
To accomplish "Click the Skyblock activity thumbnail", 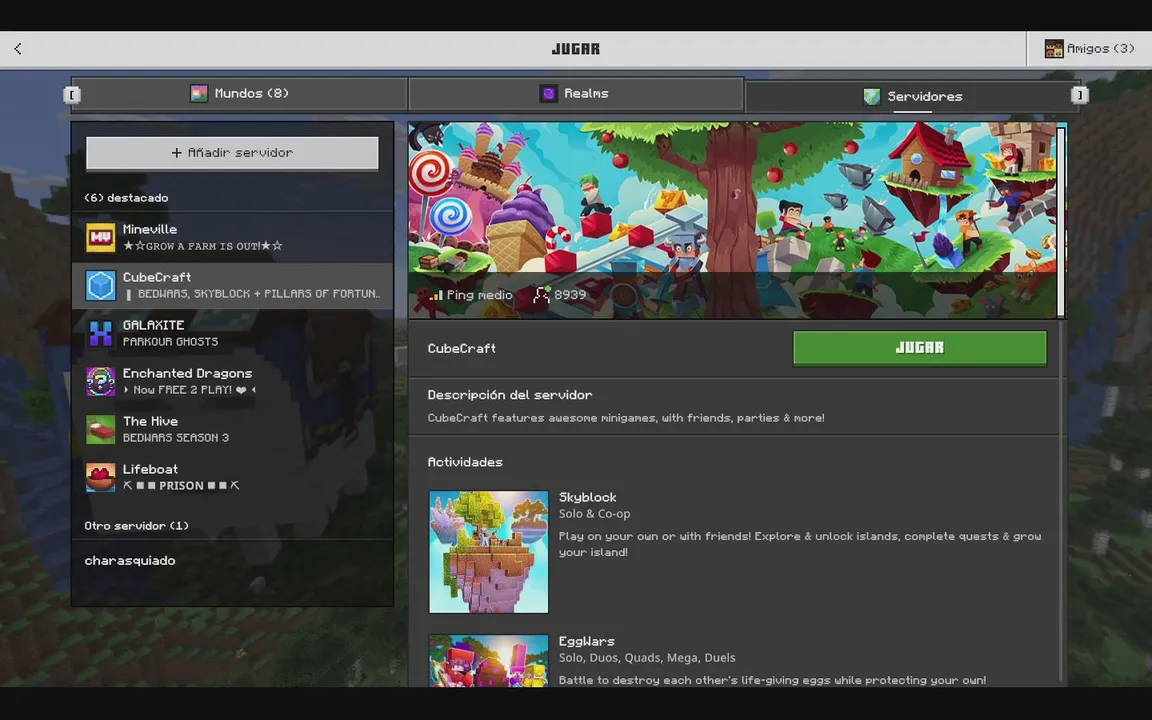I will point(489,552).
